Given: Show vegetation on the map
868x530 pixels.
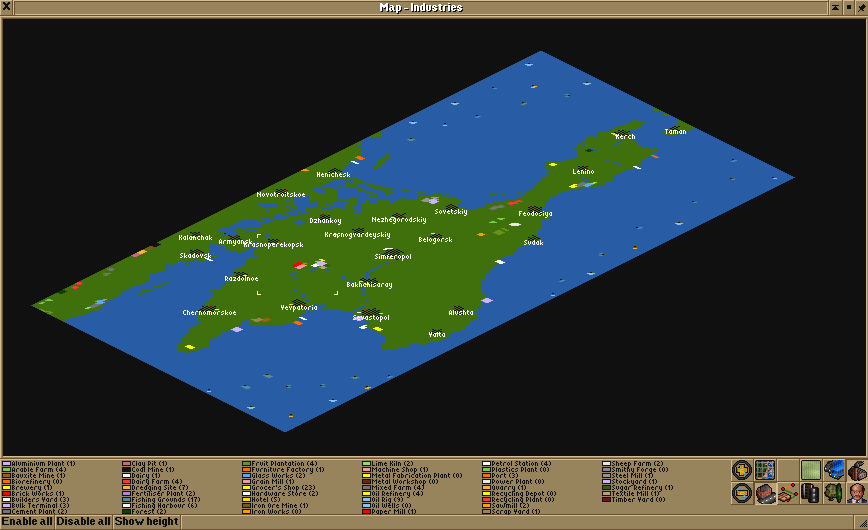Looking at the screenshot, I should [834, 493].
